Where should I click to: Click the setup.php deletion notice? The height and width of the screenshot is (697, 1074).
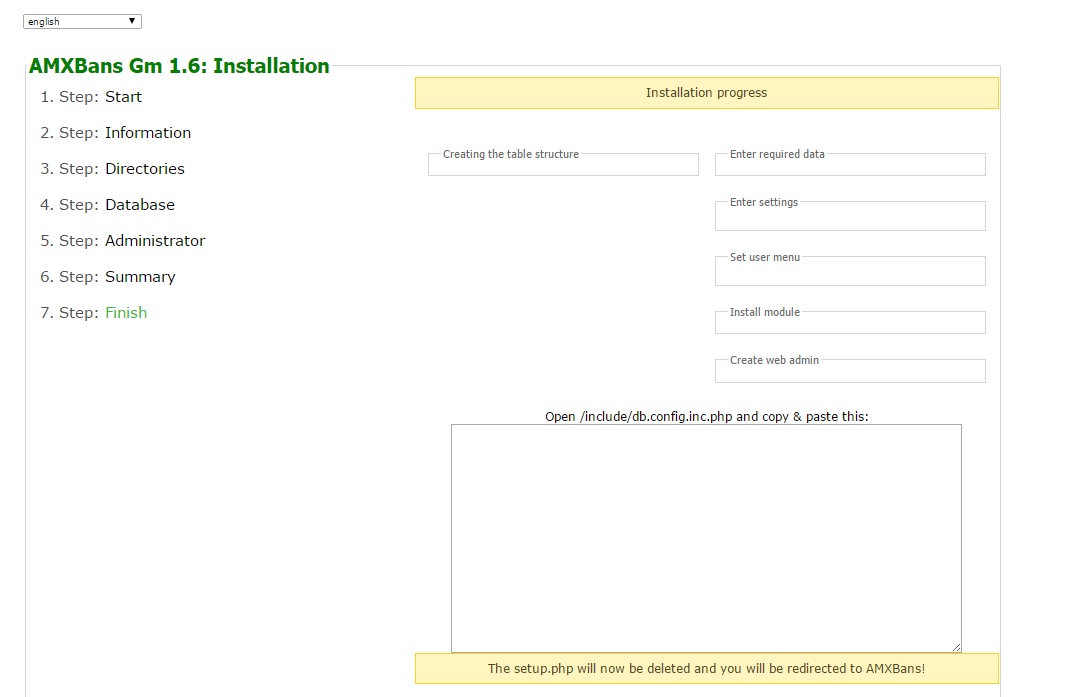click(707, 668)
